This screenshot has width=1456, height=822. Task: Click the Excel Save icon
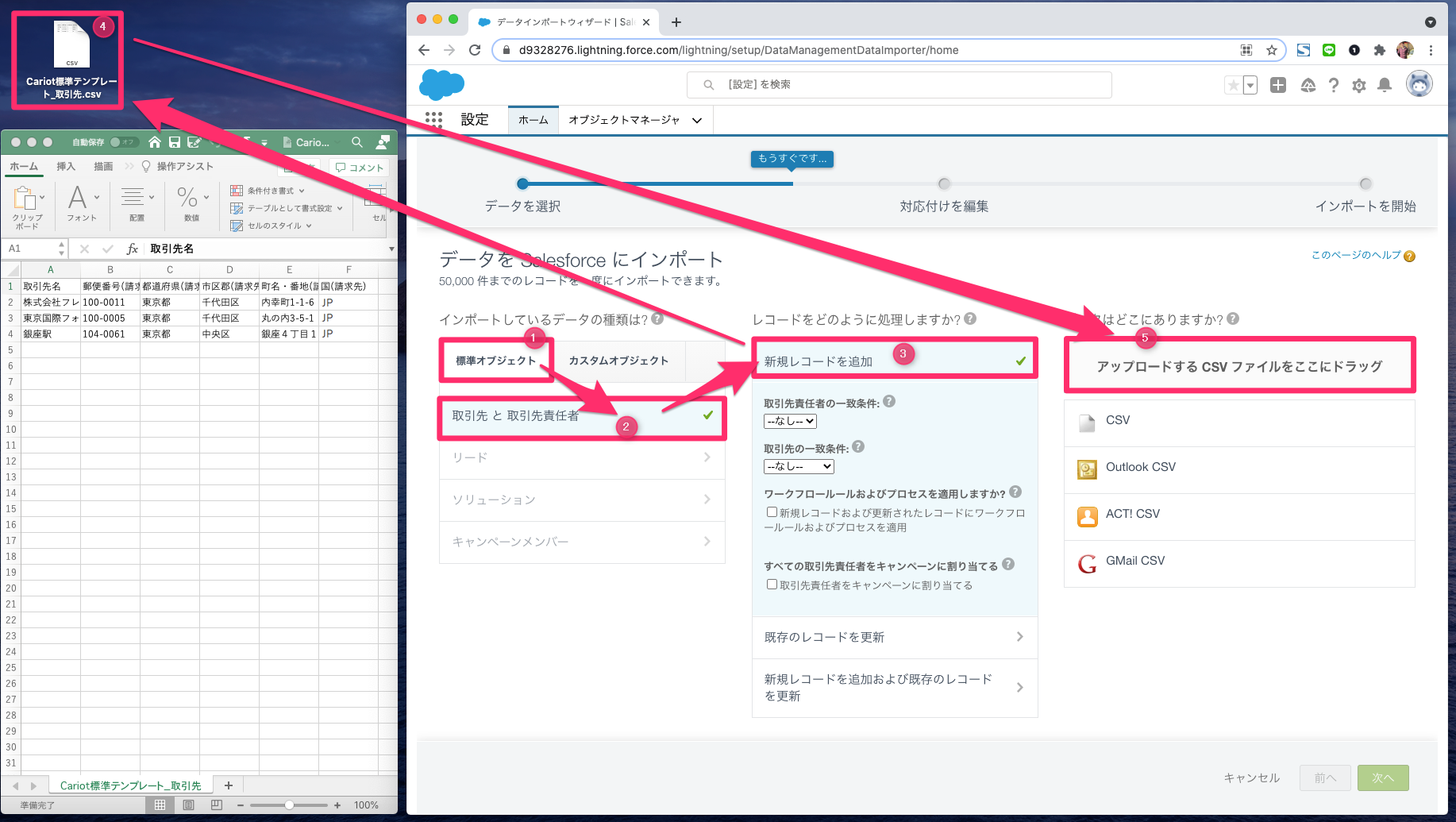(175, 142)
